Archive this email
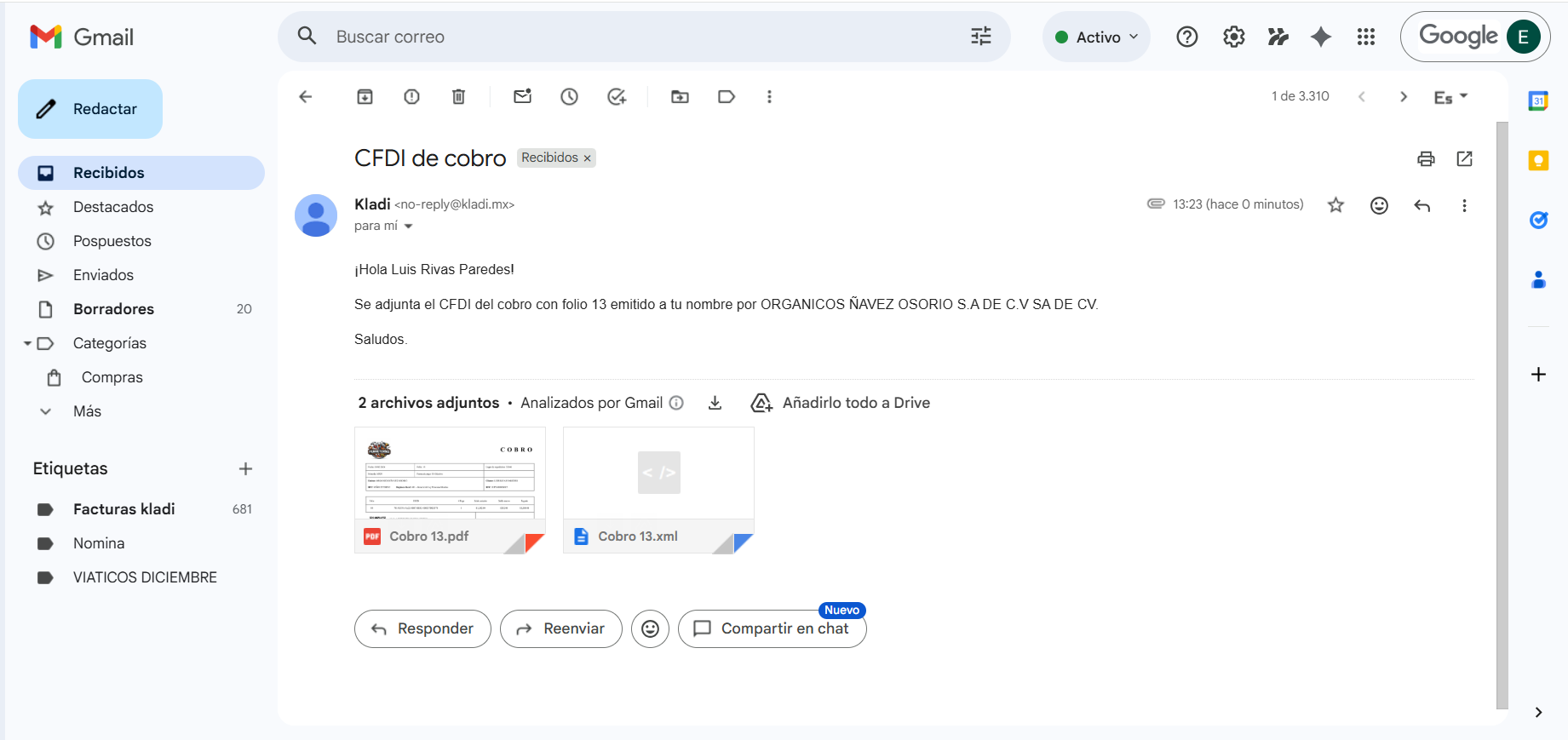This screenshot has height=740, width=1568. click(x=365, y=97)
